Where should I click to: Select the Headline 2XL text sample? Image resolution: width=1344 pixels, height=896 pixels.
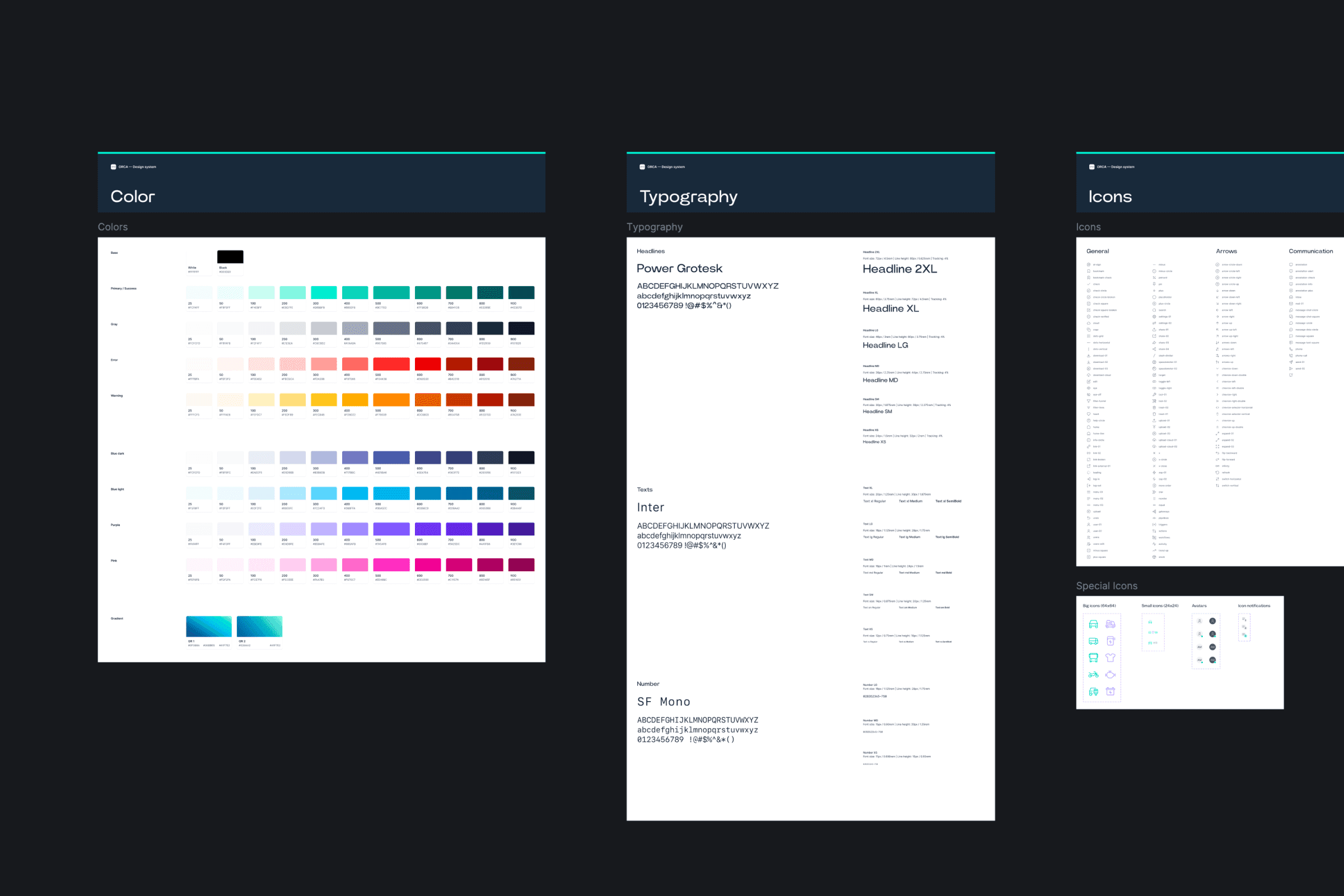coord(899,269)
